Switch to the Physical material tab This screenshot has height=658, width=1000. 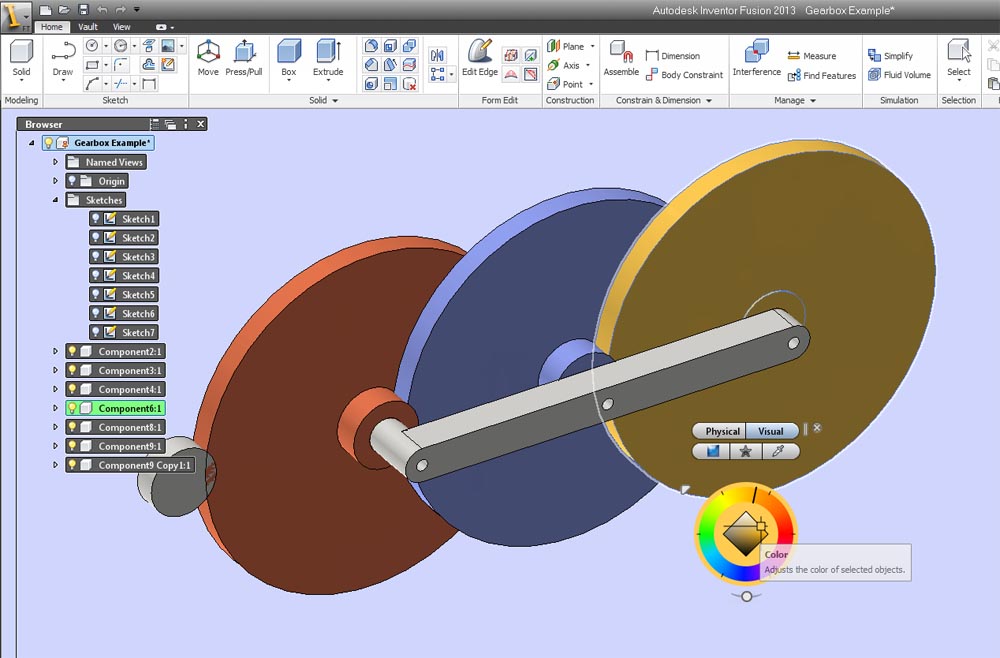tap(721, 431)
